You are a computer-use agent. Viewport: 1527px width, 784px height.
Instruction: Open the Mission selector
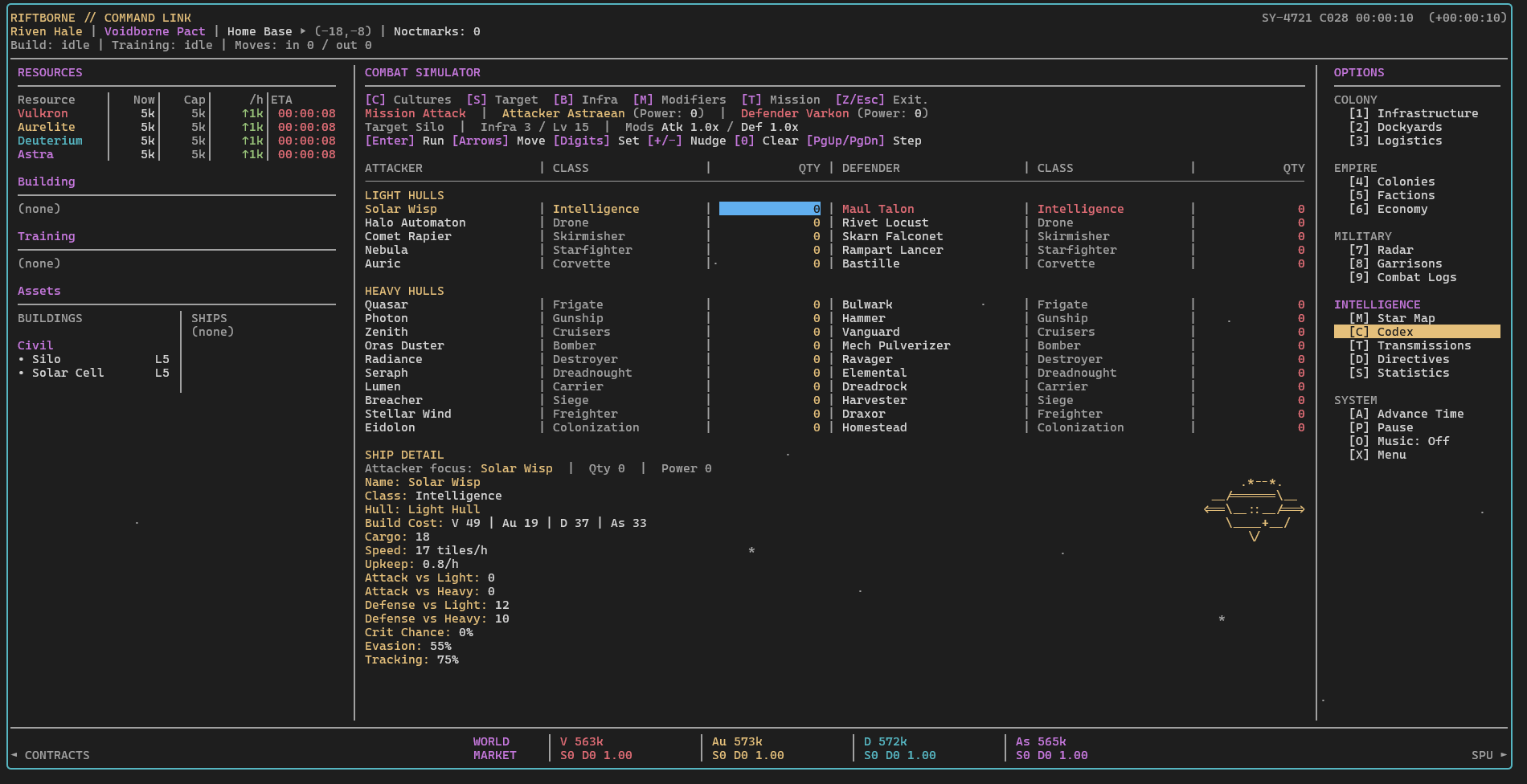tap(780, 100)
